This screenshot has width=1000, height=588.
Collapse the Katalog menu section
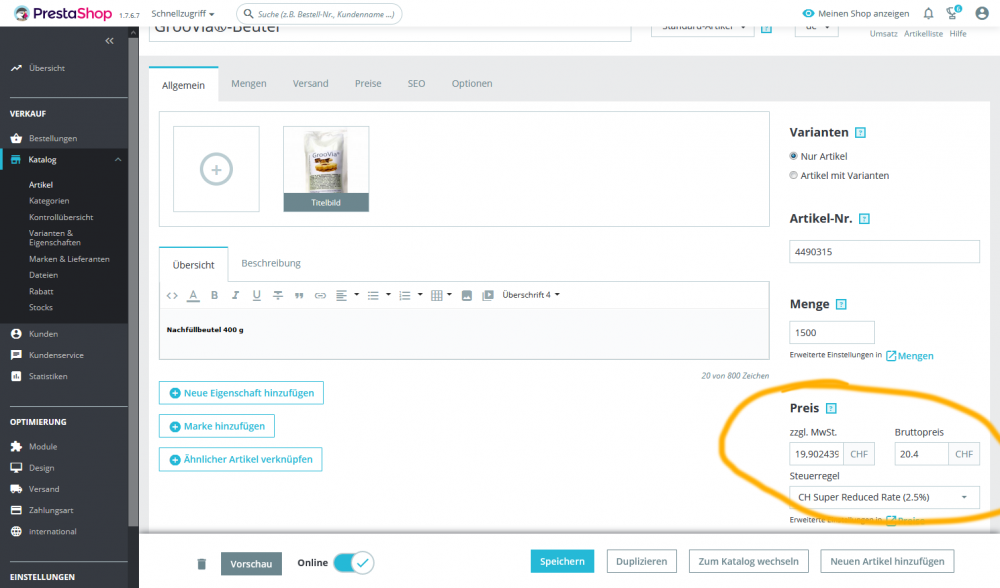118,159
